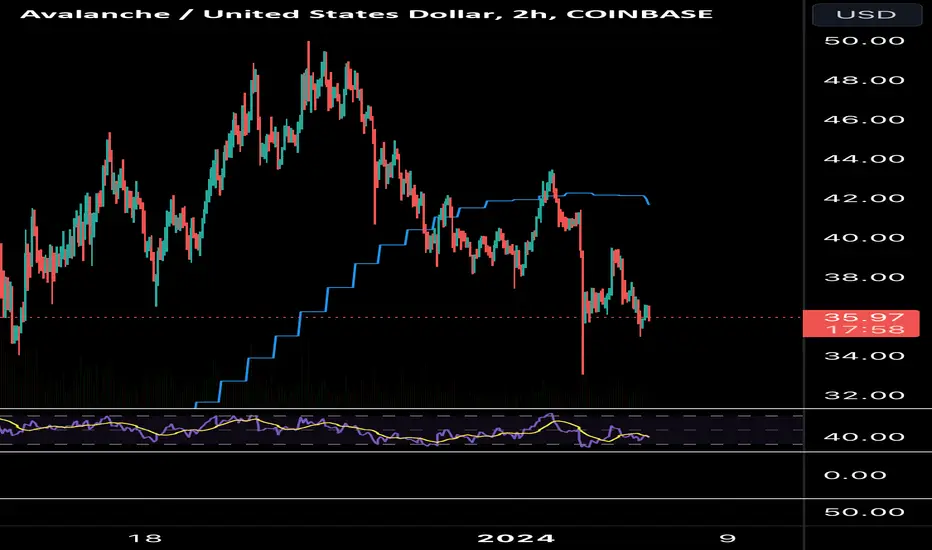Click the 42.00 price axis label
Image resolution: width=932 pixels, height=550 pixels.
[864, 198]
